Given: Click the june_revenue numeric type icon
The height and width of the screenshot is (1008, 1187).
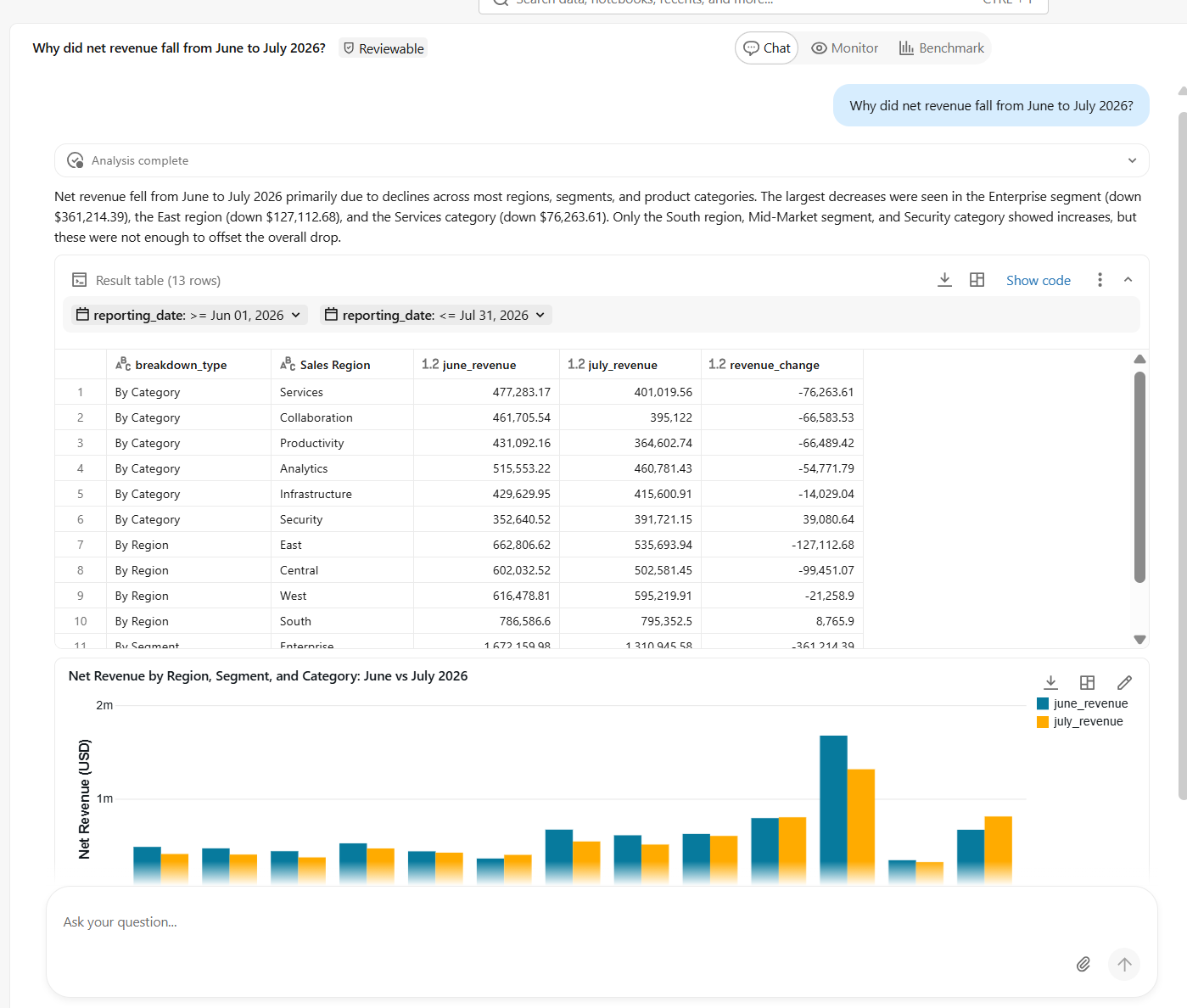Looking at the screenshot, I should [x=430, y=365].
